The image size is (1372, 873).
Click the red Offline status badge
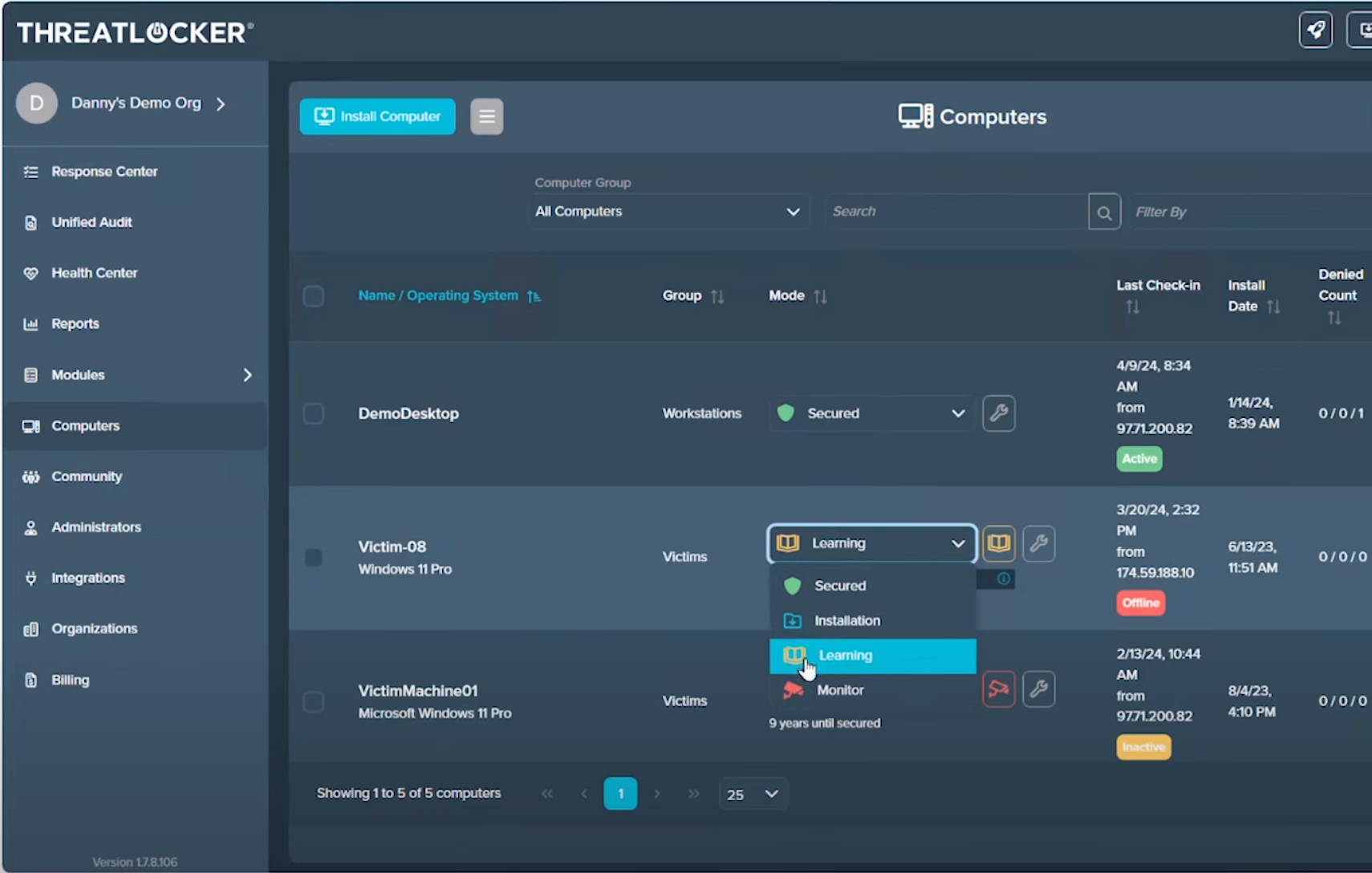[1141, 603]
